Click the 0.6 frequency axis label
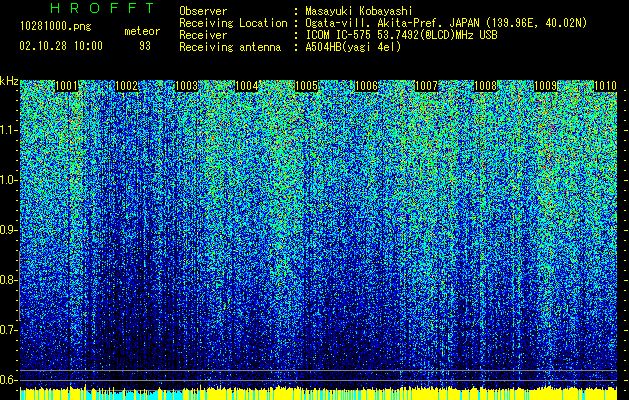Viewport: 629px width, 400px height. (x=8, y=380)
